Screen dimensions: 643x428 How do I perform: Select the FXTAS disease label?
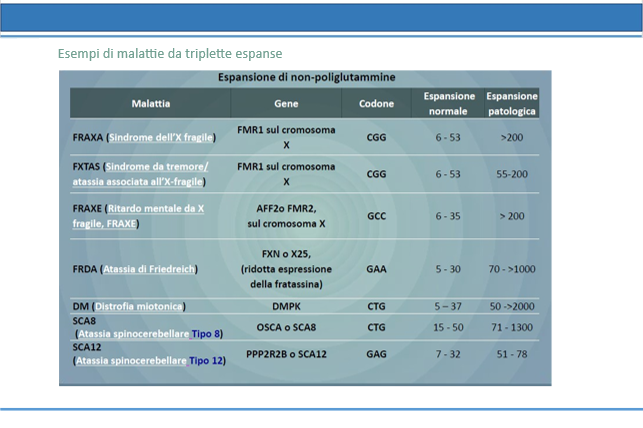pyautogui.click(x=86, y=167)
